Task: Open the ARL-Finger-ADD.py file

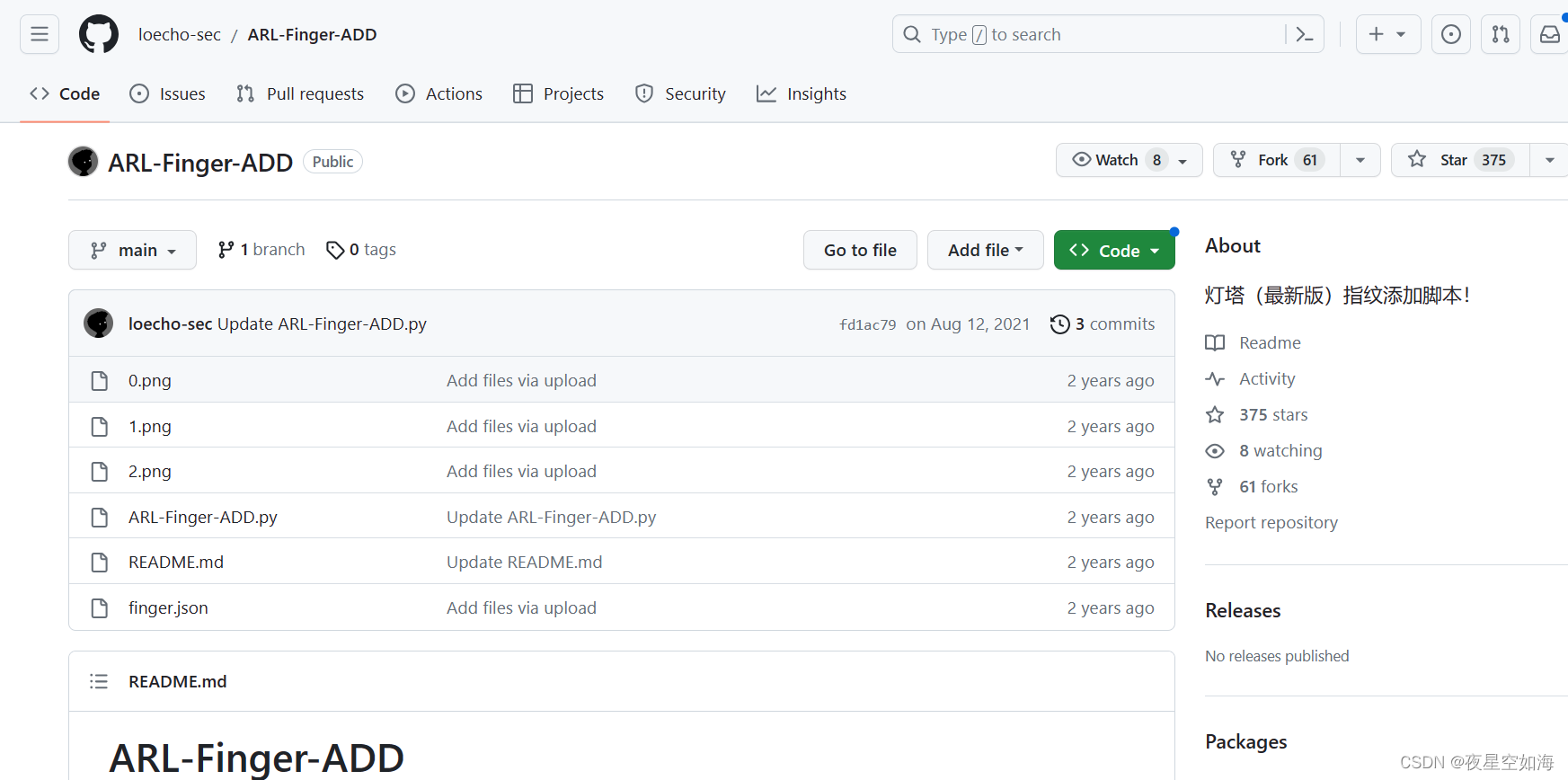Action: [203, 518]
